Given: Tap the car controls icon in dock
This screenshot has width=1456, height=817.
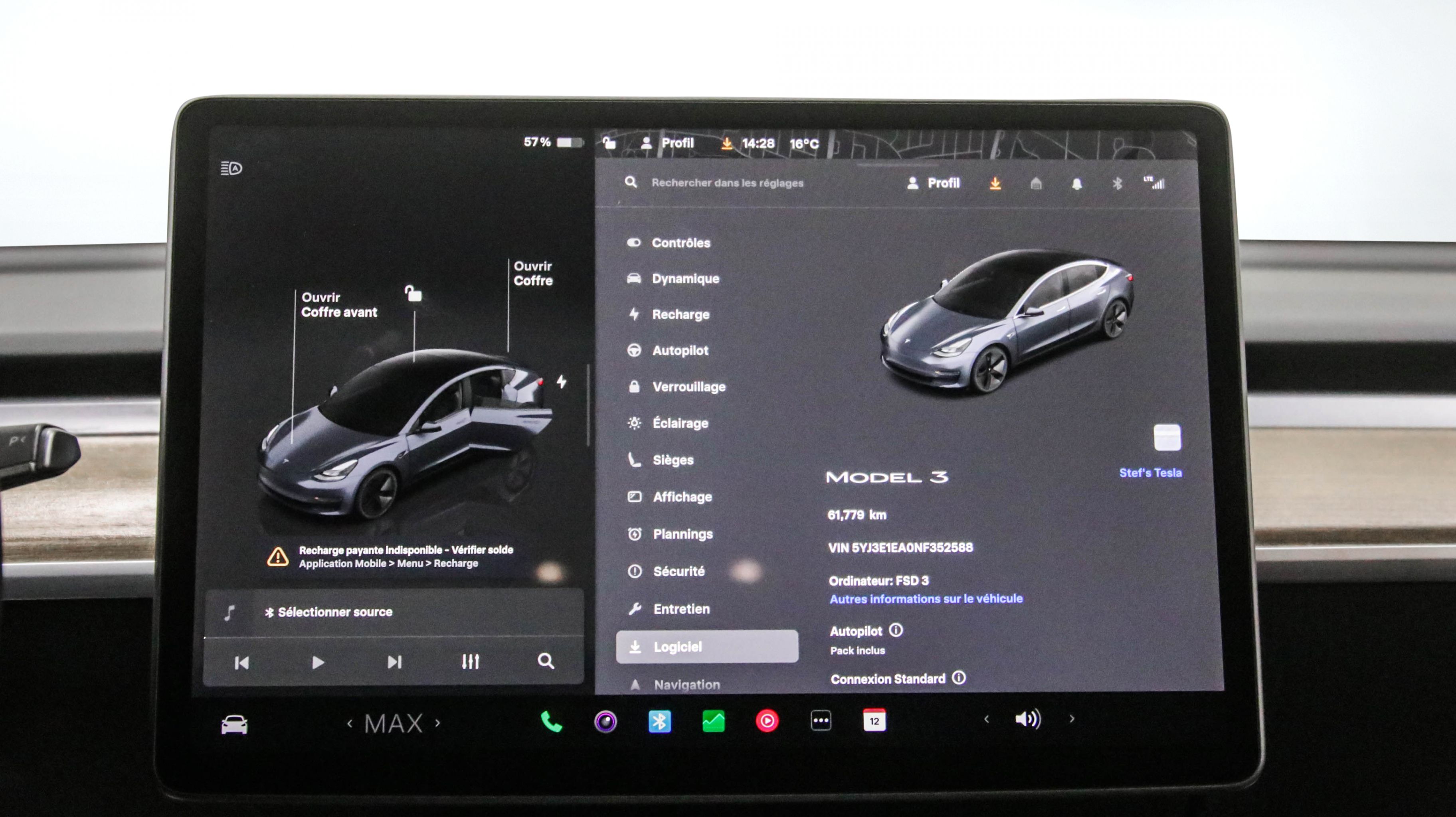Looking at the screenshot, I should point(234,724).
